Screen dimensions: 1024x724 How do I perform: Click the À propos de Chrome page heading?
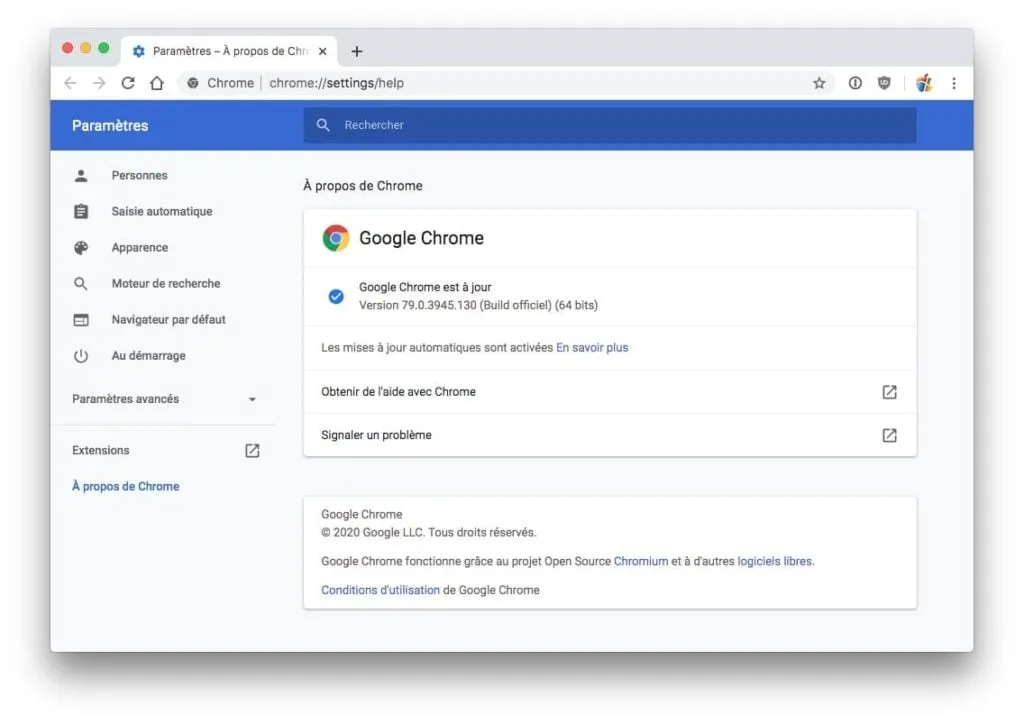tap(362, 185)
